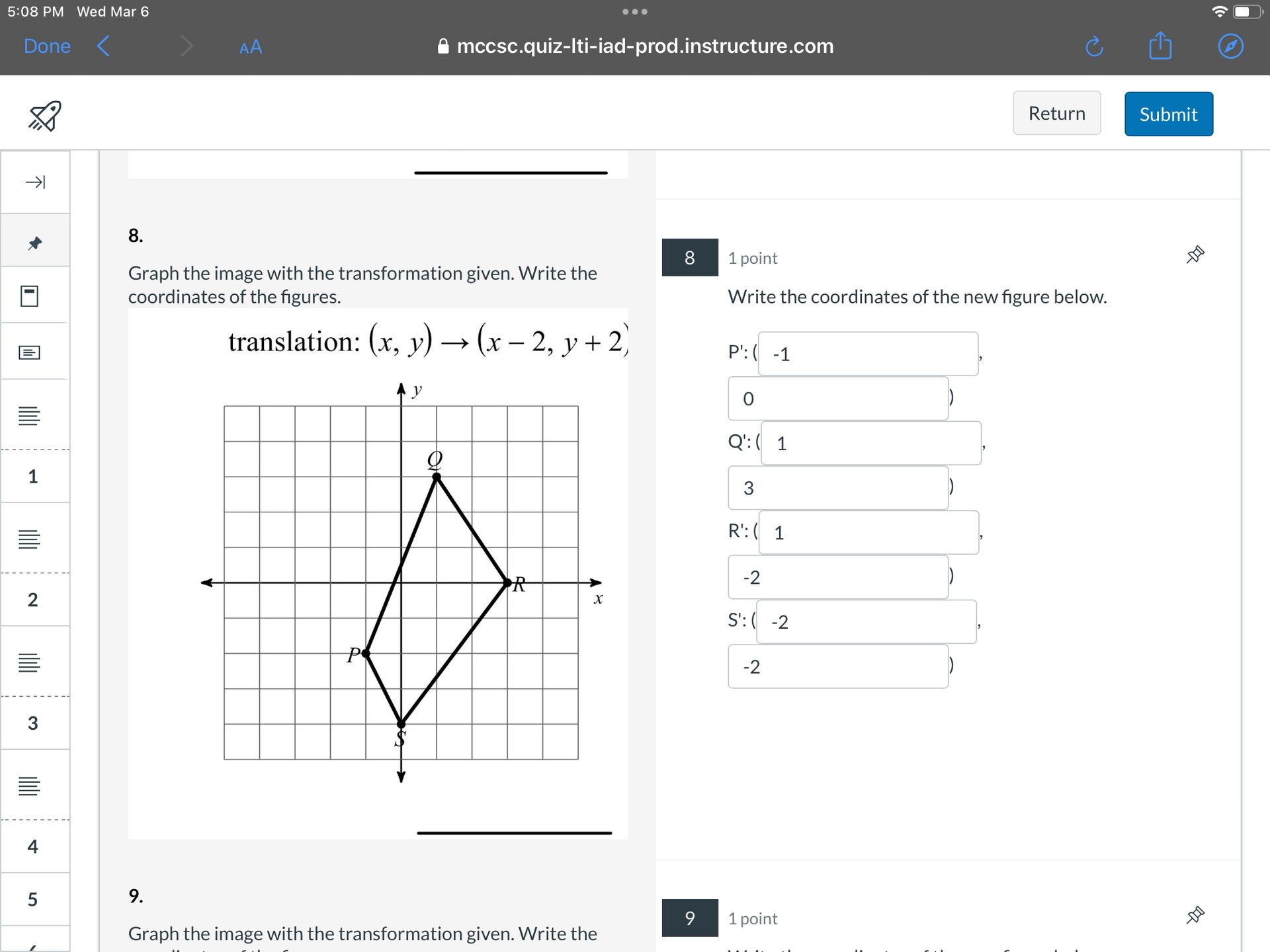Open the AA text size menu
Image resolution: width=1270 pixels, height=952 pixels.
point(251,47)
